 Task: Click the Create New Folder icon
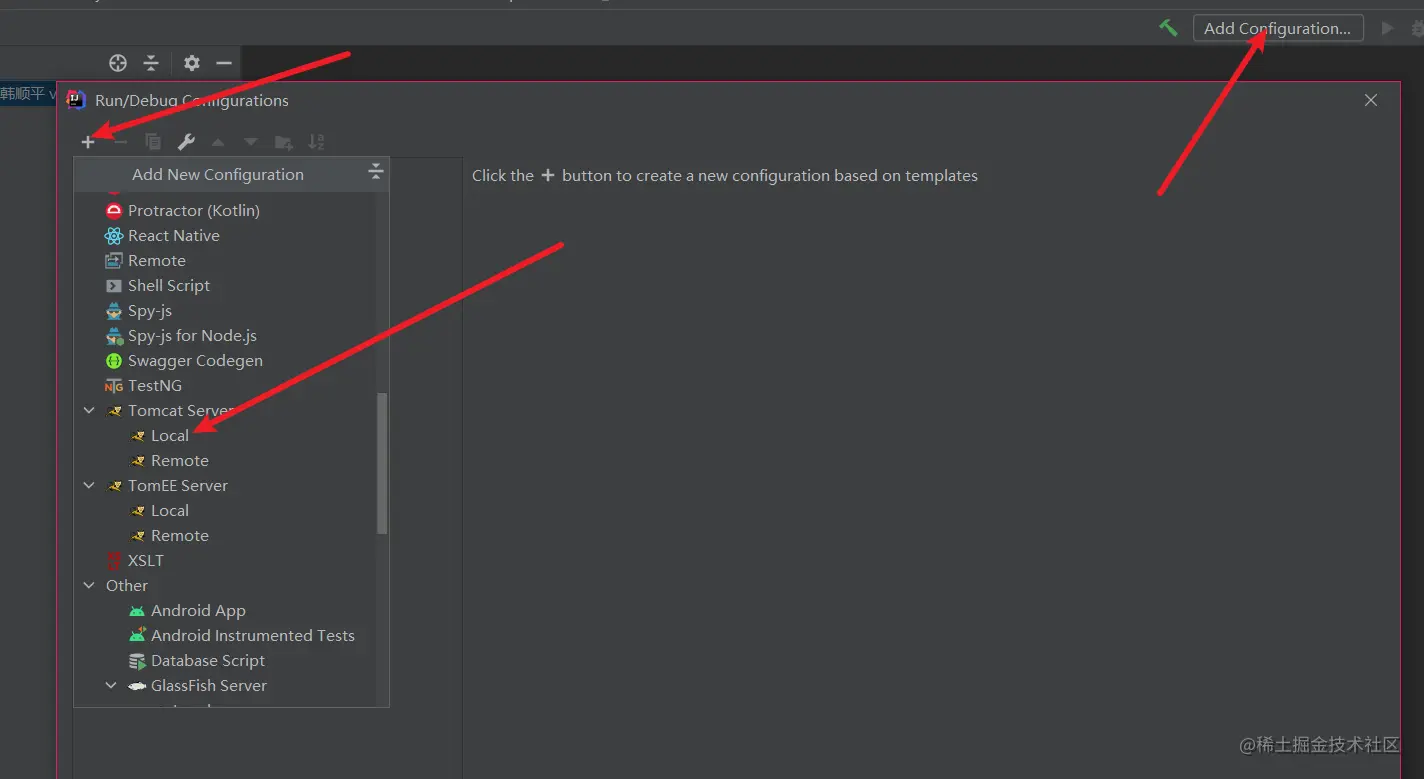(x=284, y=142)
